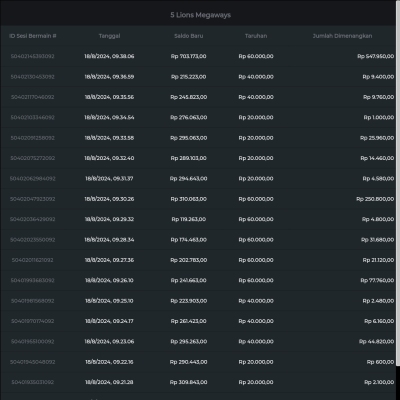Select date cell 18/8/2024, 09.21.28
This screenshot has width=400, height=400.
(109, 382)
